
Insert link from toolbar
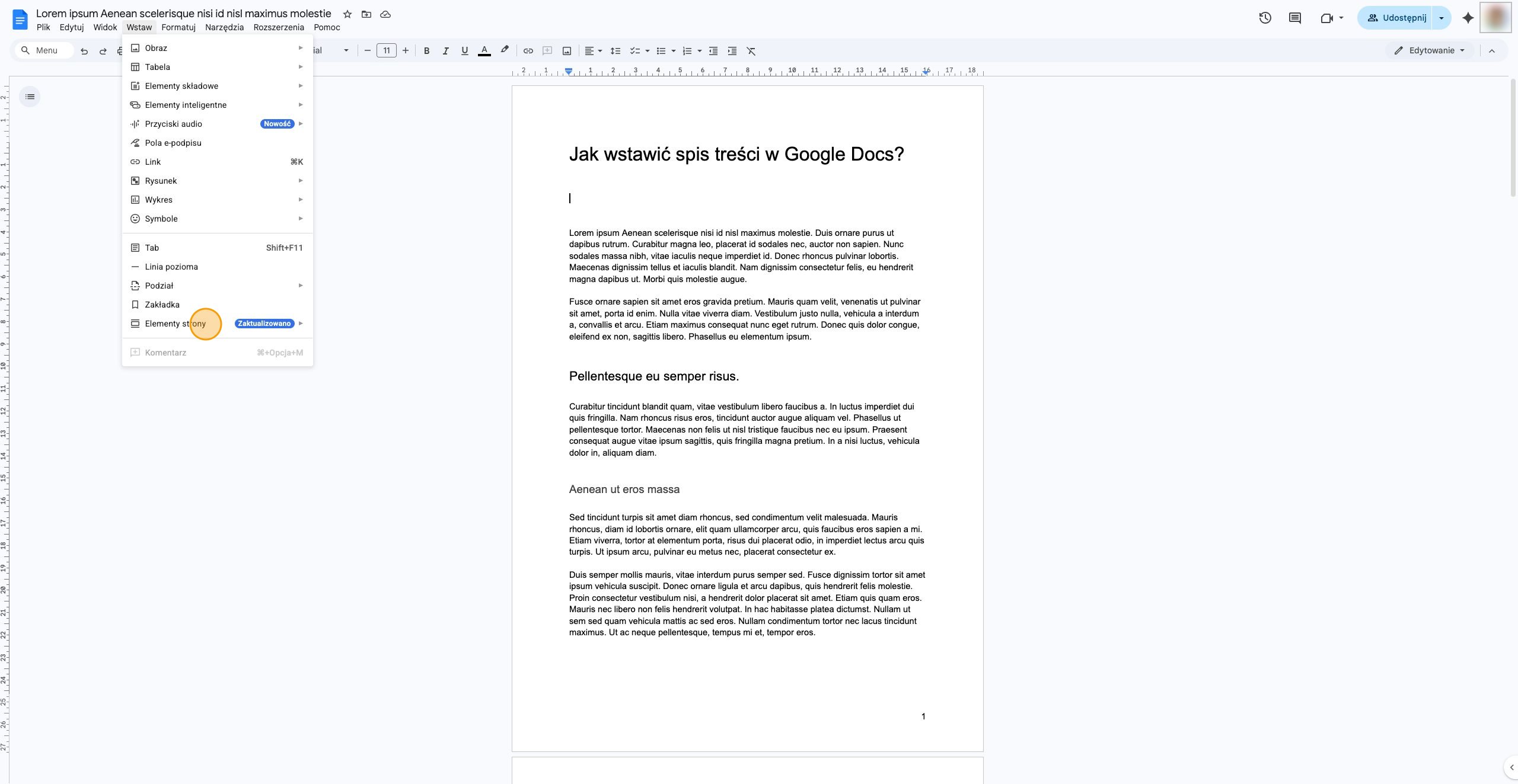tap(528, 51)
